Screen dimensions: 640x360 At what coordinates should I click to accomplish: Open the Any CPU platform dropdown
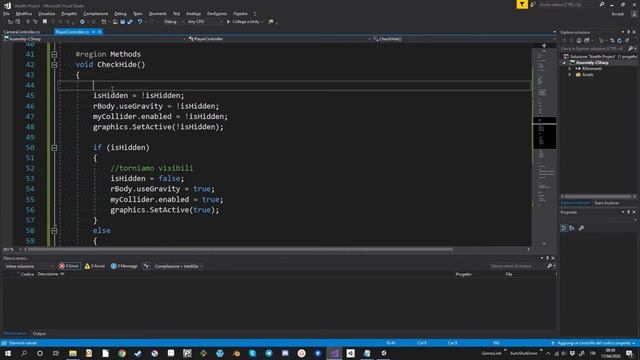tap(204, 22)
